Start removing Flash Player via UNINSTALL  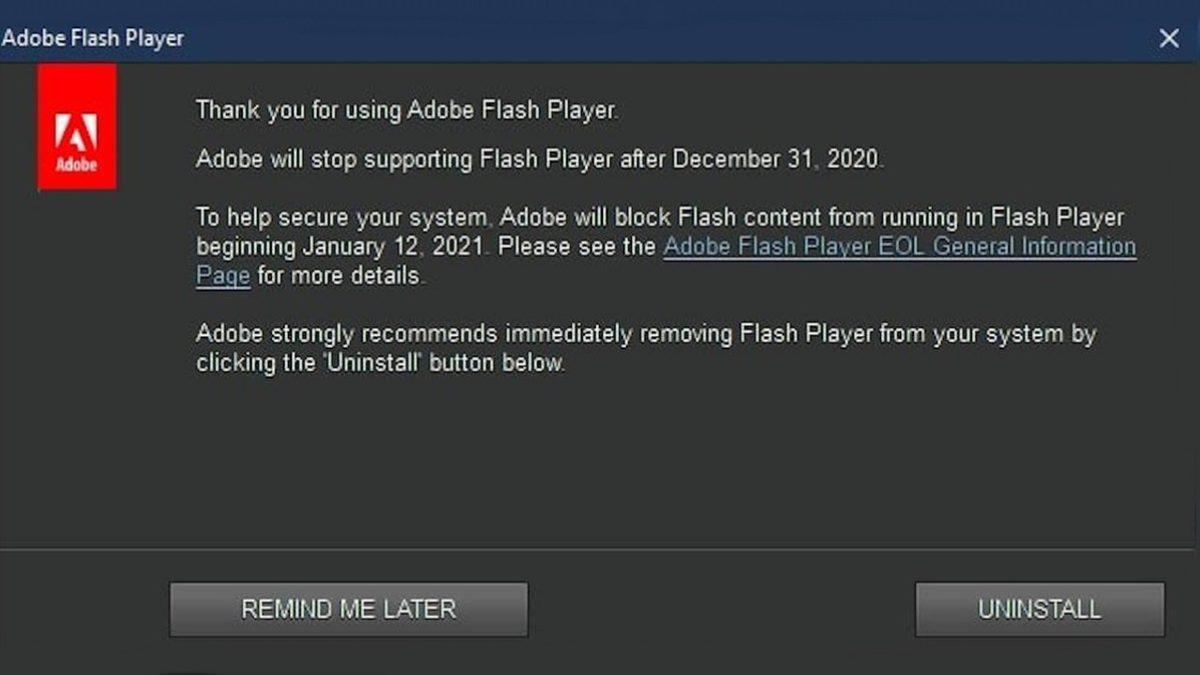(1040, 609)
